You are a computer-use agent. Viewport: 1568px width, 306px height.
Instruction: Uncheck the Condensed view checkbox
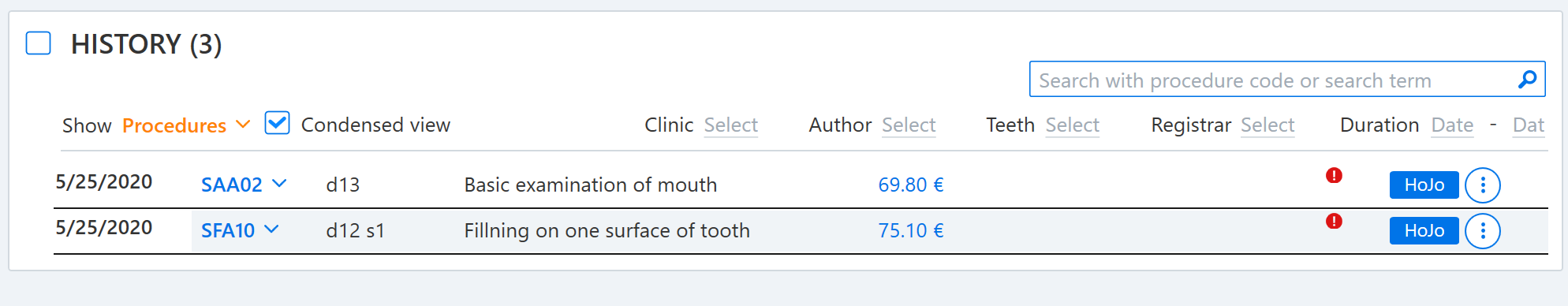tap(277, 124)
